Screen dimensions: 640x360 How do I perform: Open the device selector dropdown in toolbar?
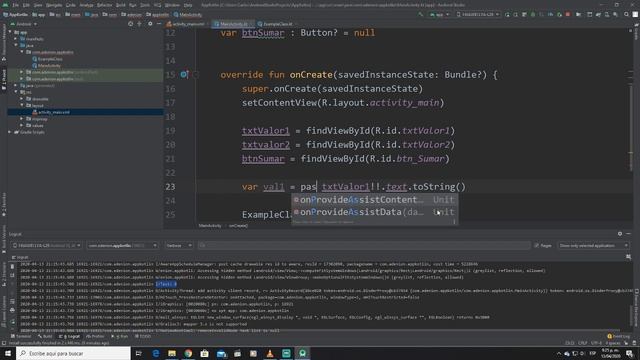pyautogui.click(x=478, y=15)
